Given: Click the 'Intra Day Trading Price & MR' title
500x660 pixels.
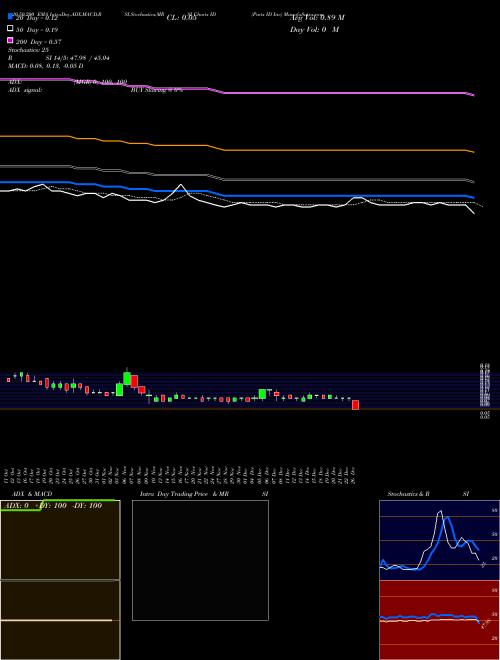Looking at the screenshot, I should click(184, 494).
